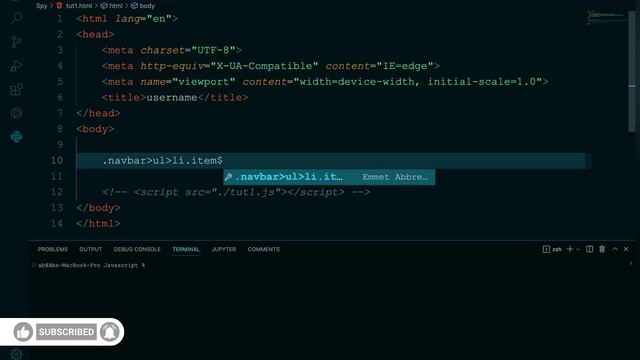Open the hexagon activity bar icon above Python
This screenshot has width=640, height=360.
(16, 113)
